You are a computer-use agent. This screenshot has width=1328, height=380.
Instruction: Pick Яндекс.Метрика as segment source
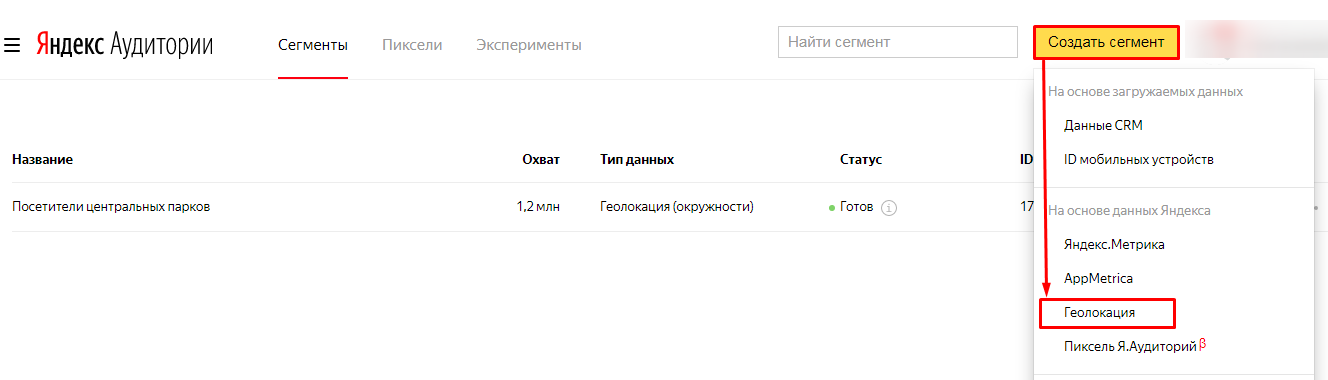(1114, 244)
